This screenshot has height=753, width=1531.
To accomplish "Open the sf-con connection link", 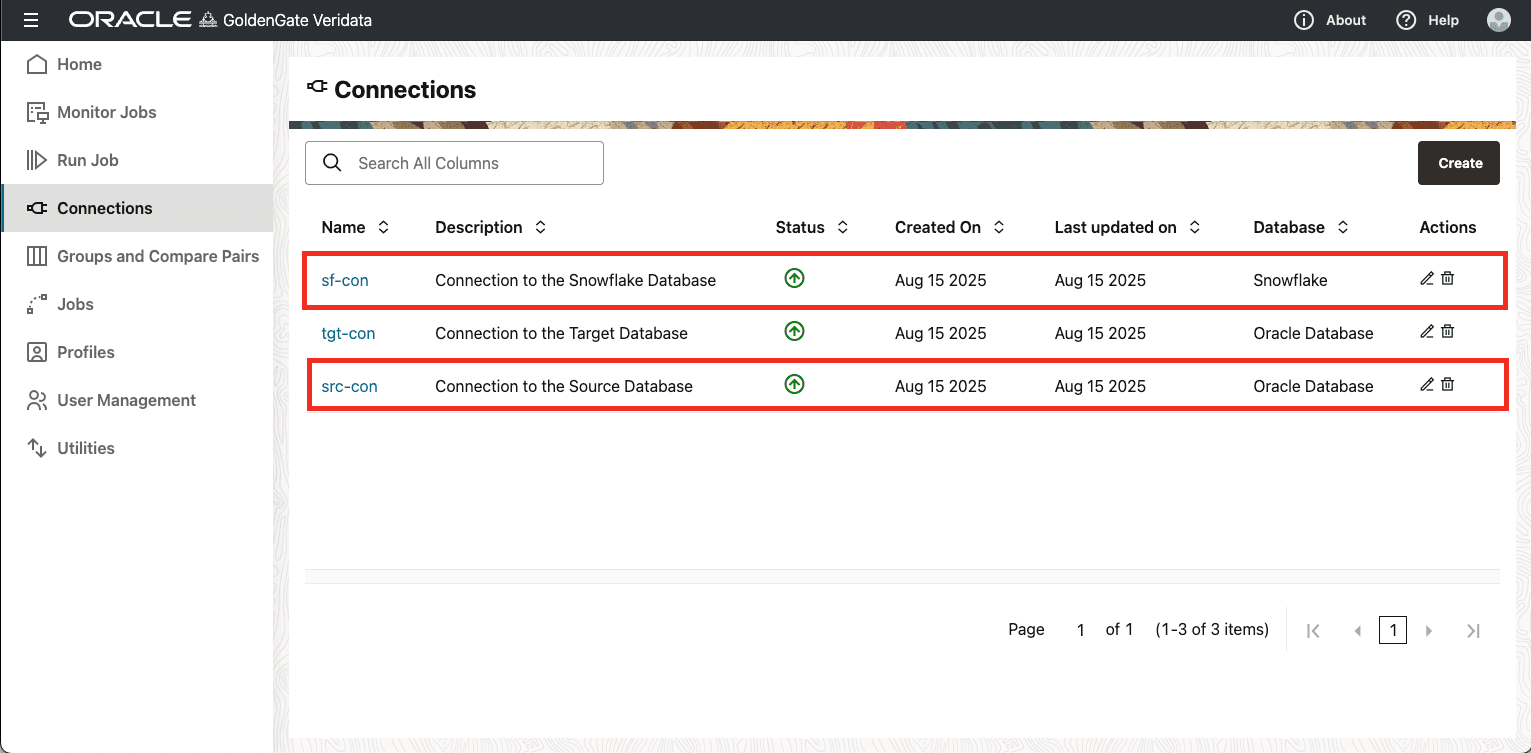I will click(345, 280).
